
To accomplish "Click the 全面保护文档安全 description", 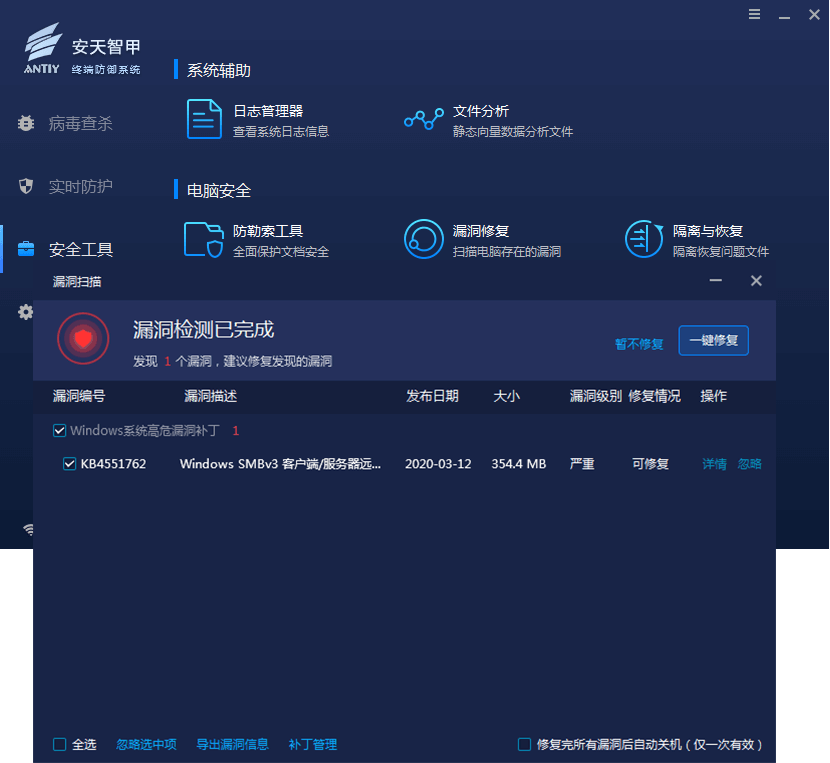I will click(281, 252).
